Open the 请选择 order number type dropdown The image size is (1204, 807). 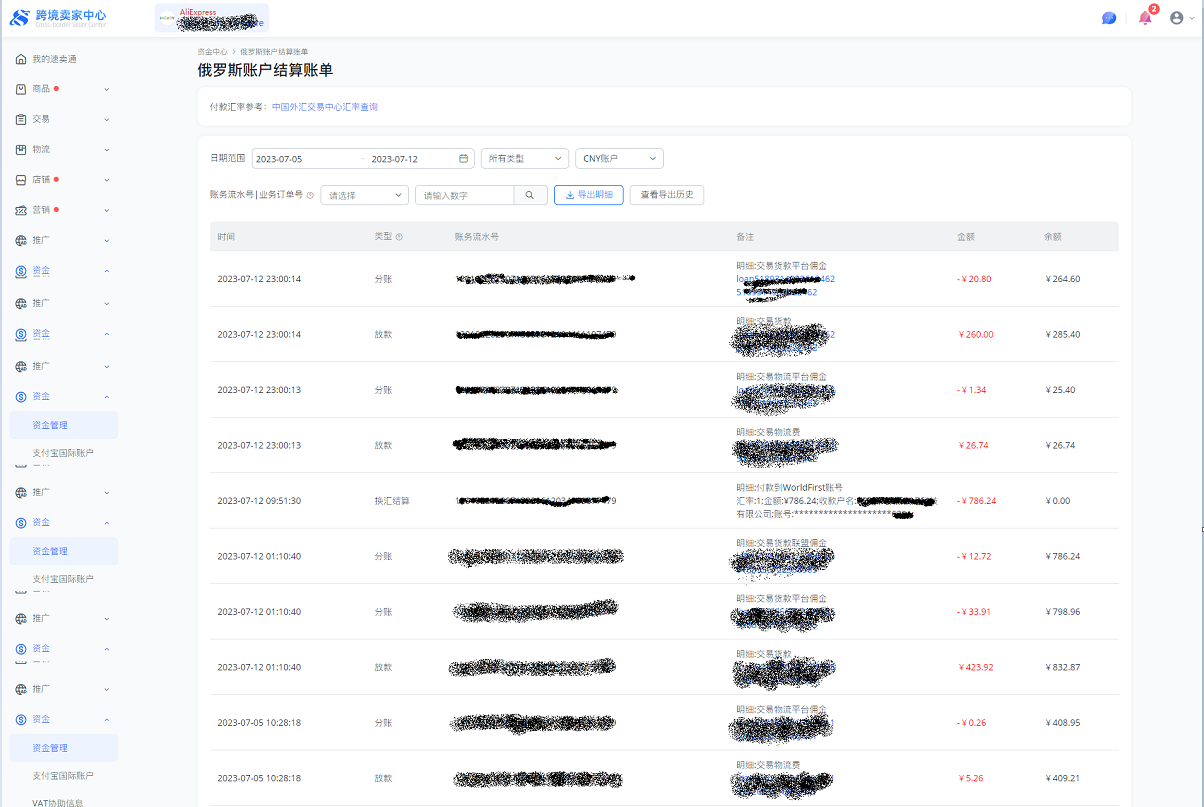pos(364,196)
